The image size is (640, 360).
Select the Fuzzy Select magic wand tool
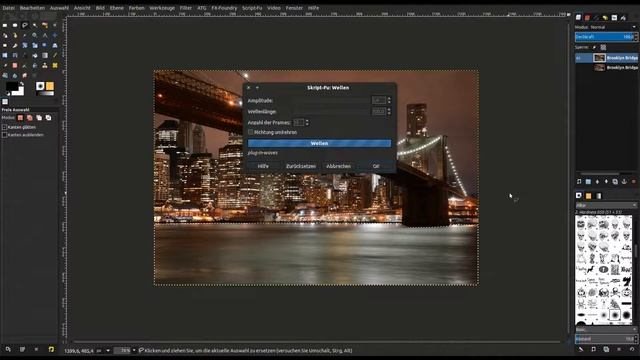tap(35, 25)
